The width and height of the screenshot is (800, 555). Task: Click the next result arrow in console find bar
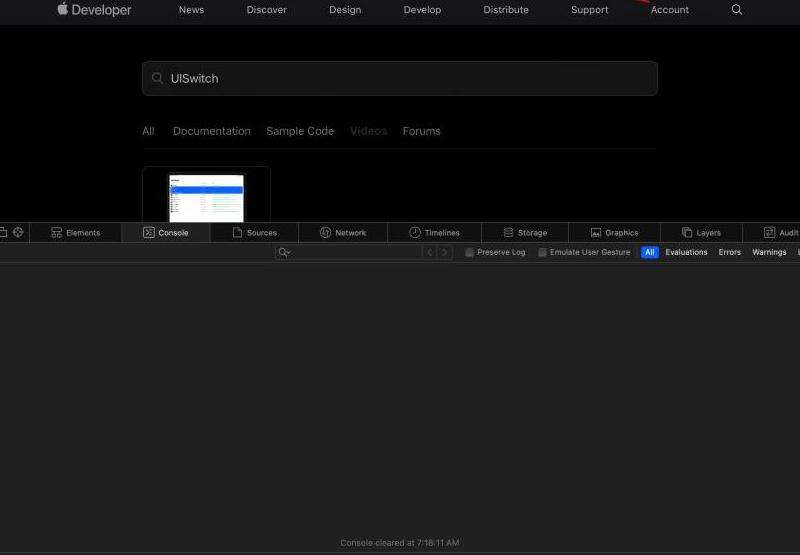click(x=444, y=252)
